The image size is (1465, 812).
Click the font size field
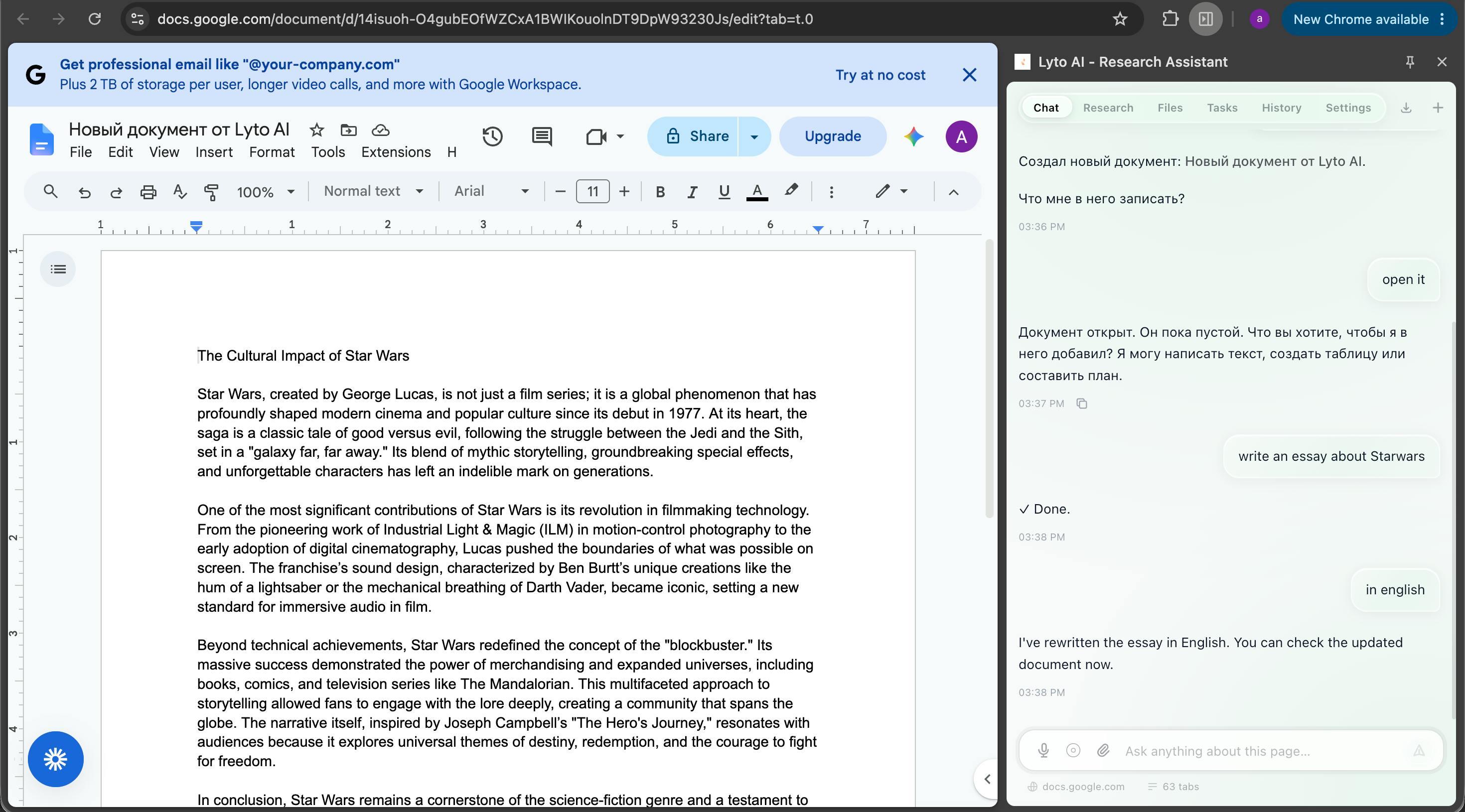tap(592, 192)
